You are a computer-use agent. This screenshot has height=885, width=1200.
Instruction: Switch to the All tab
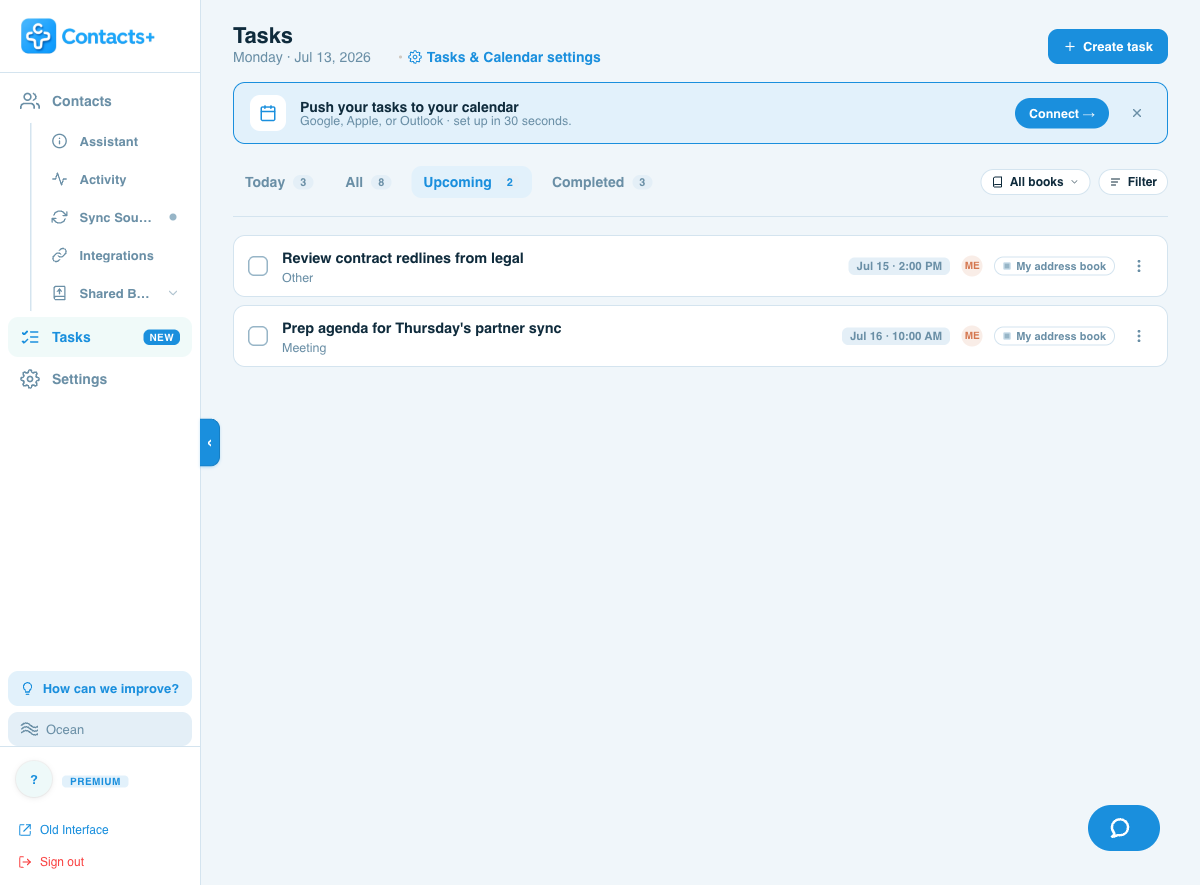(x=367, y=182)
